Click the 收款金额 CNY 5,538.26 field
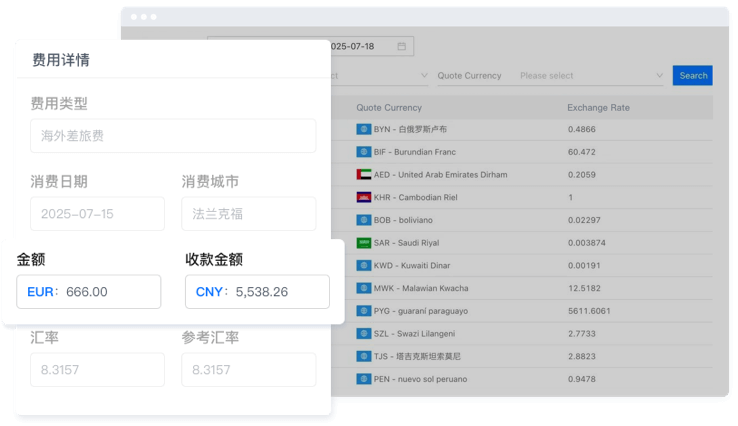This screenshot has height=426, width=738. click(x=257, y=292)
